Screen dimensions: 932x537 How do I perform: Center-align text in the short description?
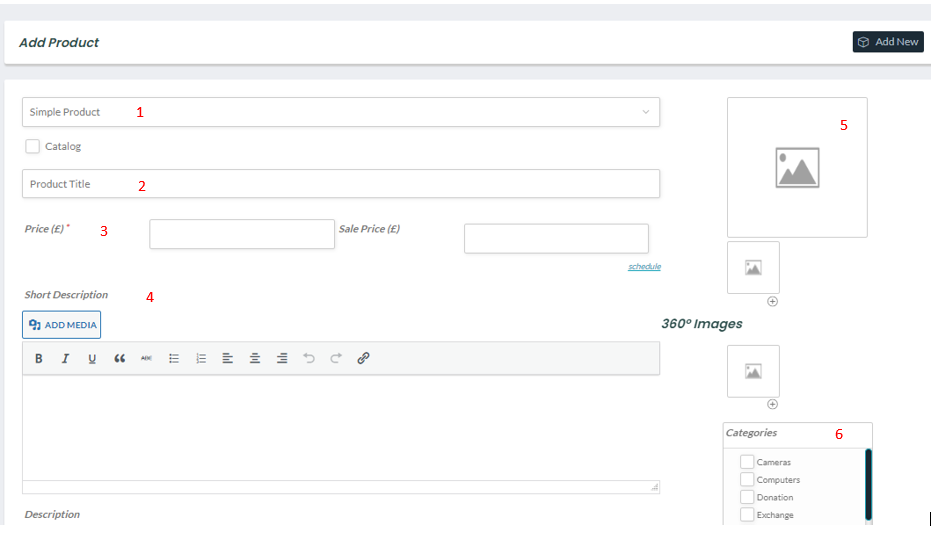pos(255,358)
